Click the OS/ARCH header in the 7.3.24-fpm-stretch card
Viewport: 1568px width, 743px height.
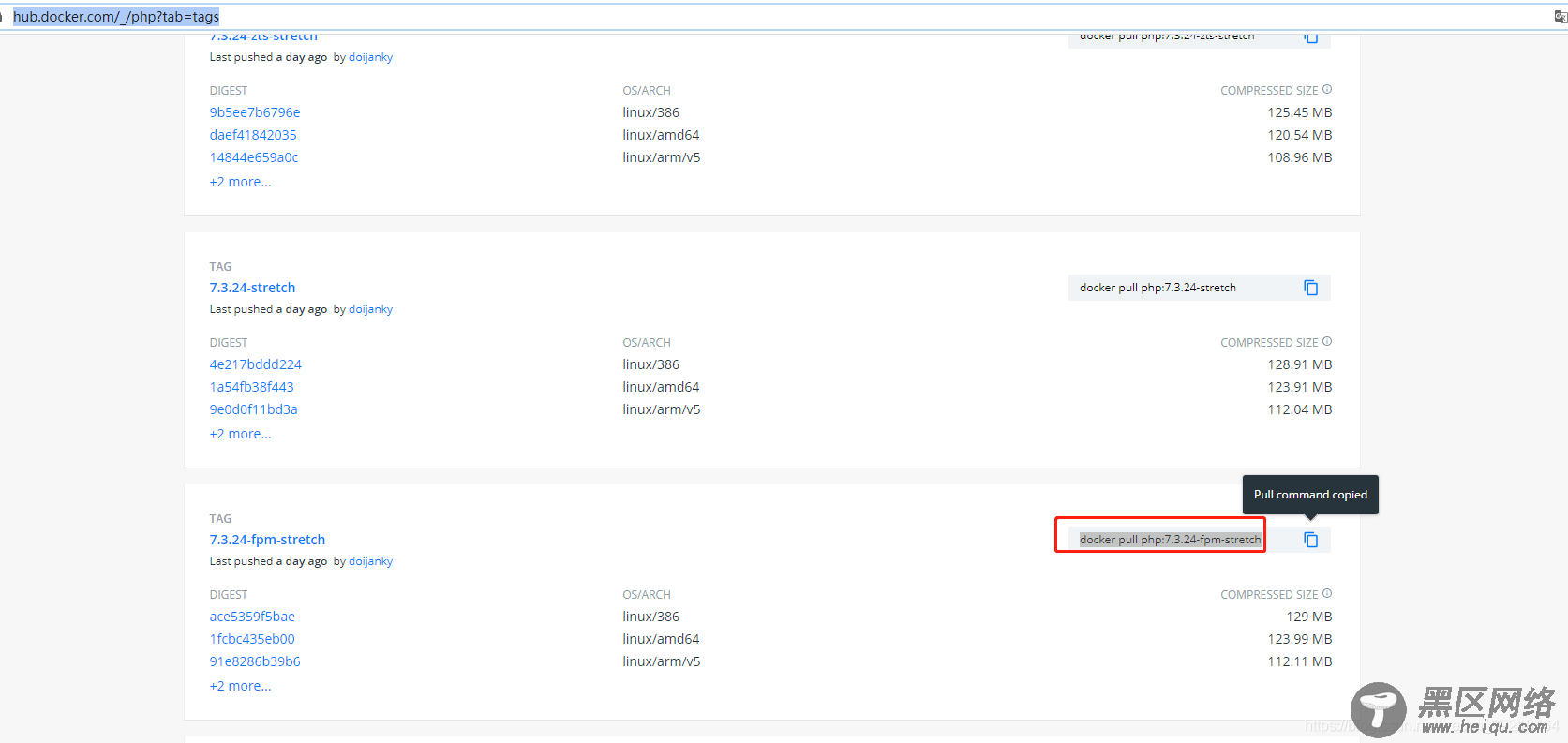(647, 595)
